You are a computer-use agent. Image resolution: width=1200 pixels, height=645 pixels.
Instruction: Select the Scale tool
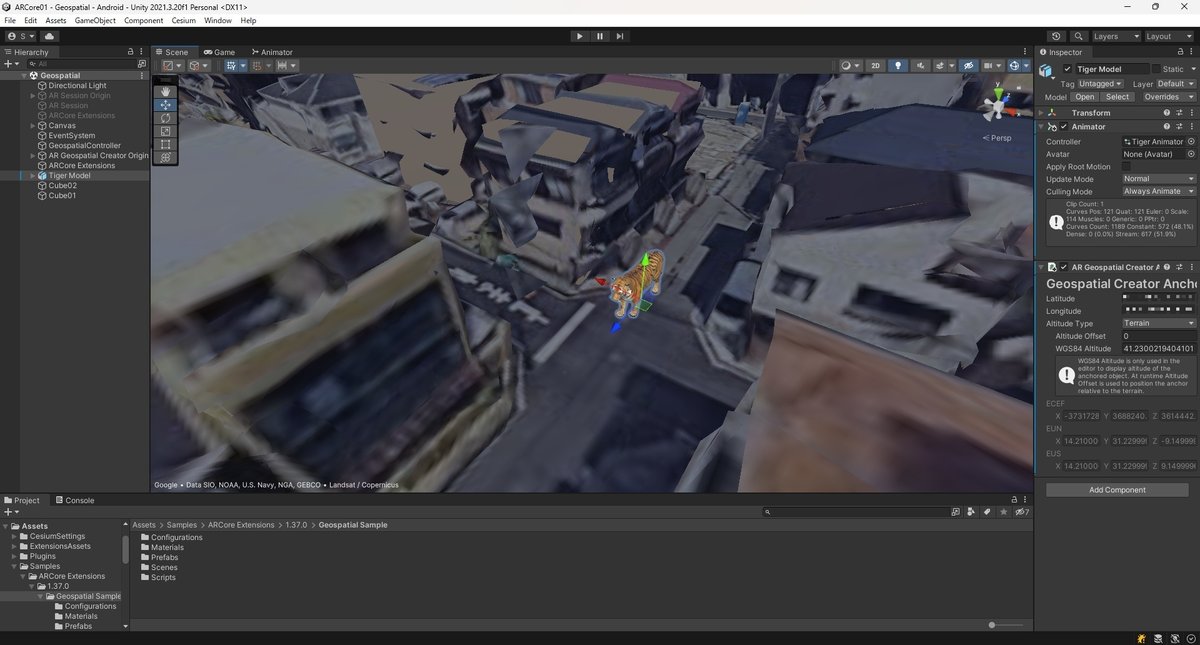click(x=164, y=131)
